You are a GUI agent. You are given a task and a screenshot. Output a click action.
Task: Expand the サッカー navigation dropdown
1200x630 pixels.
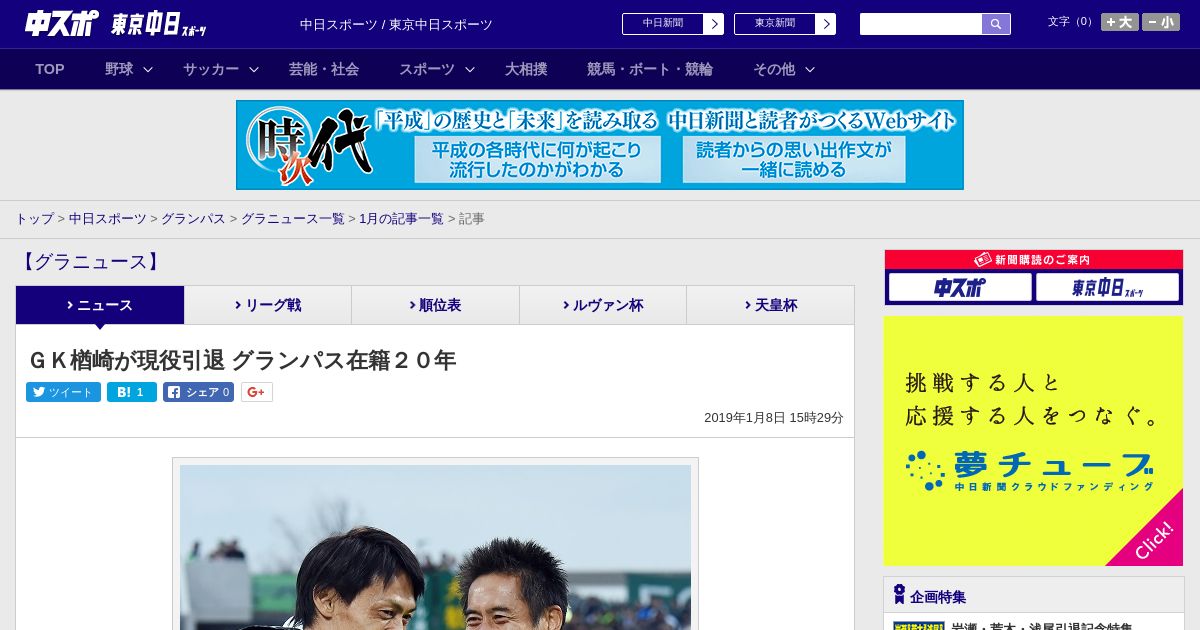point(221,69)
